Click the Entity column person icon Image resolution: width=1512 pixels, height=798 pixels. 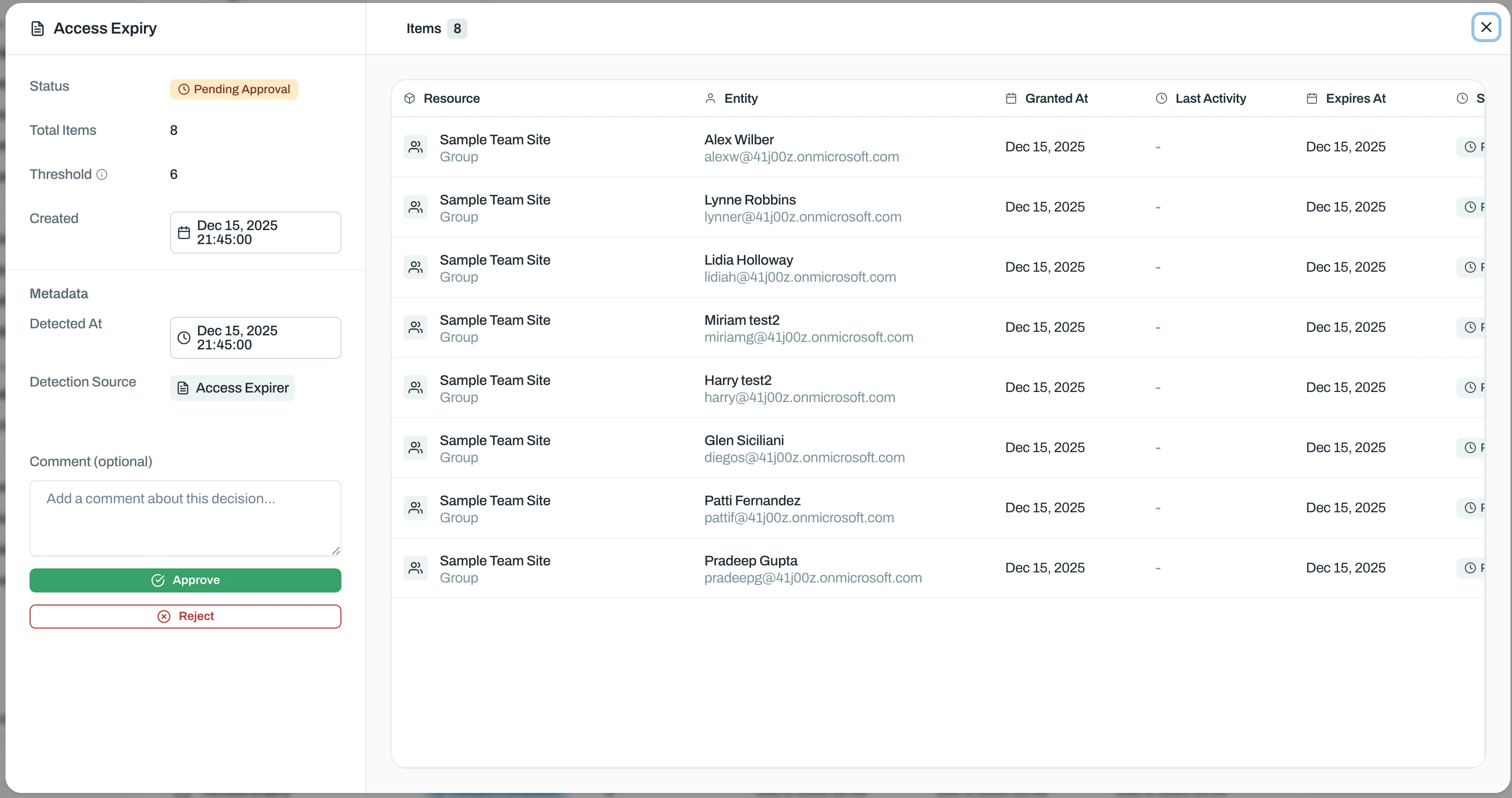click(x=710, y=99)
